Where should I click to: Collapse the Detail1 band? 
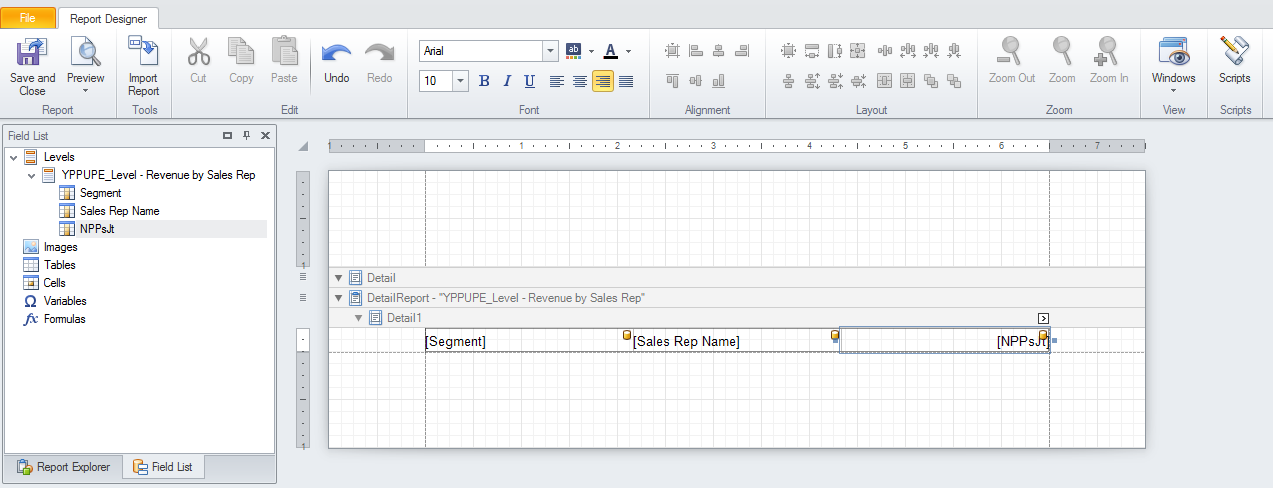358,318
